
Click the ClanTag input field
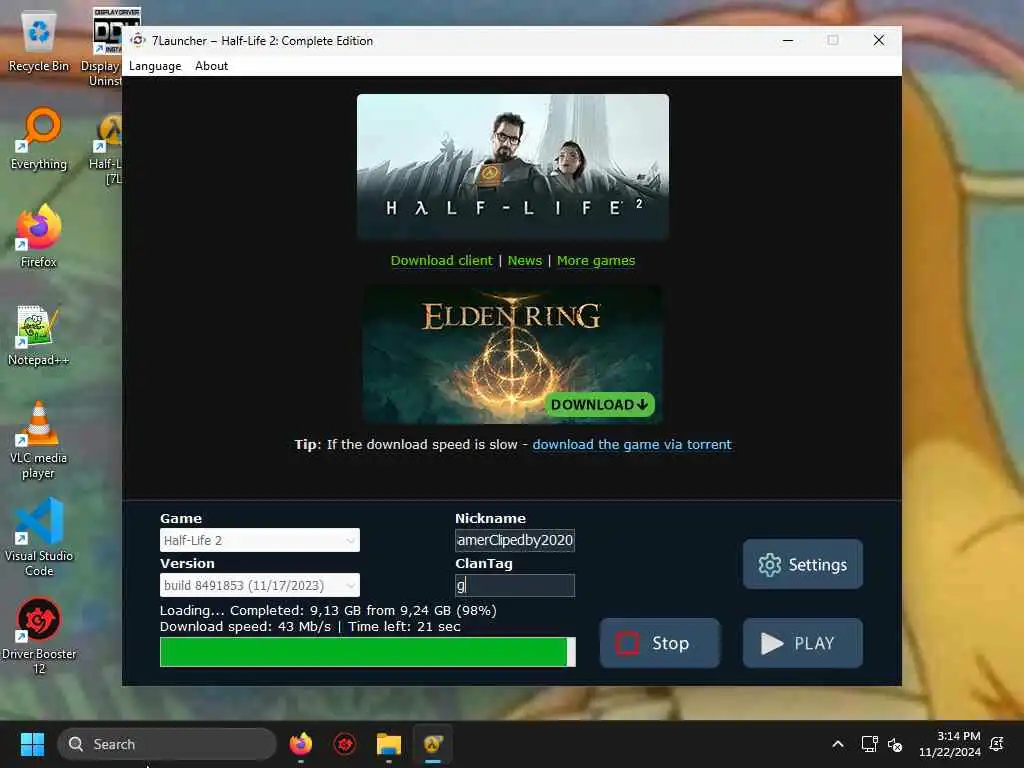tap(515, 585)
